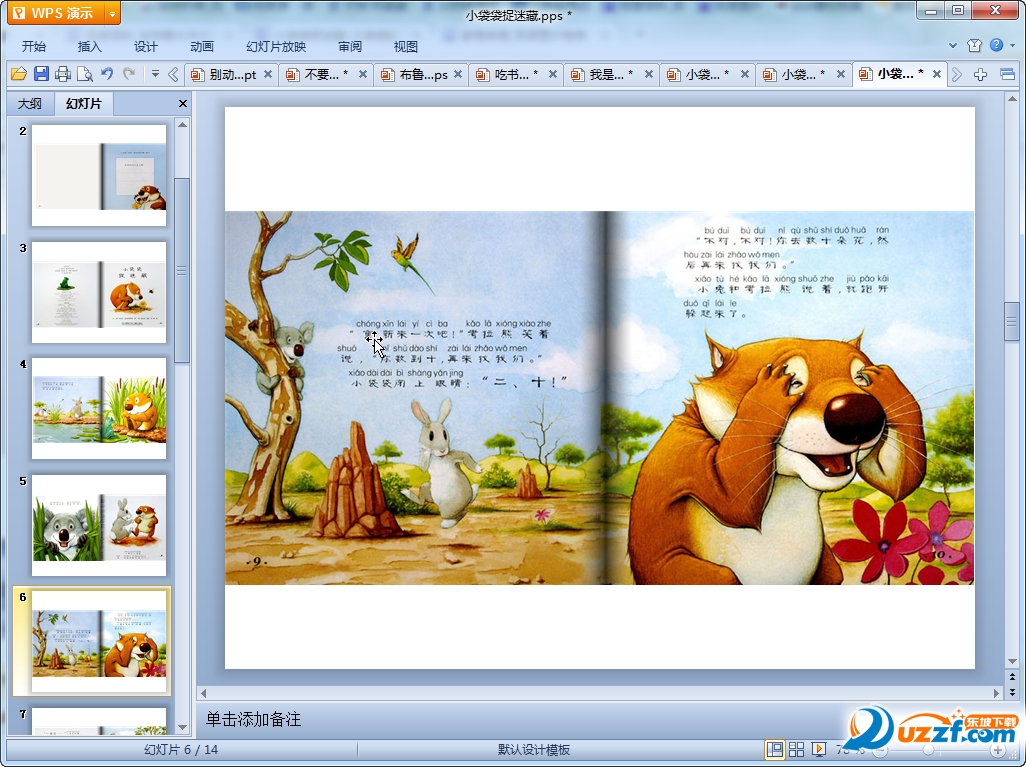Switch to the 大纲 outline tab
The height and width of the screenshot is (767, 1026).
[29, 103]
